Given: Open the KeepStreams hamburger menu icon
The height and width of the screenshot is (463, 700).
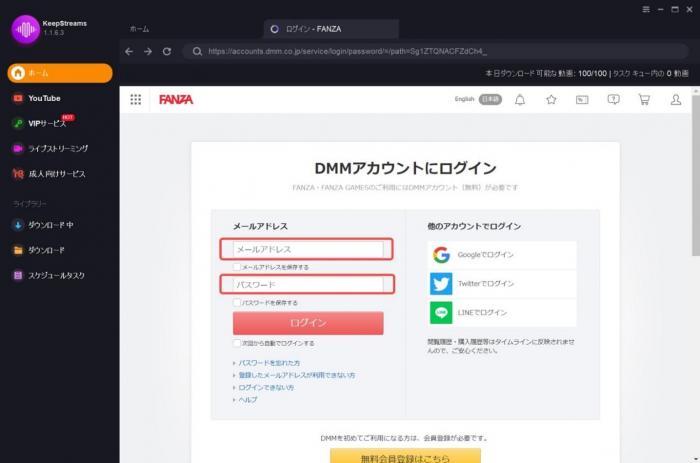Looking at the screenshot, I should click(x=646, y=9).
